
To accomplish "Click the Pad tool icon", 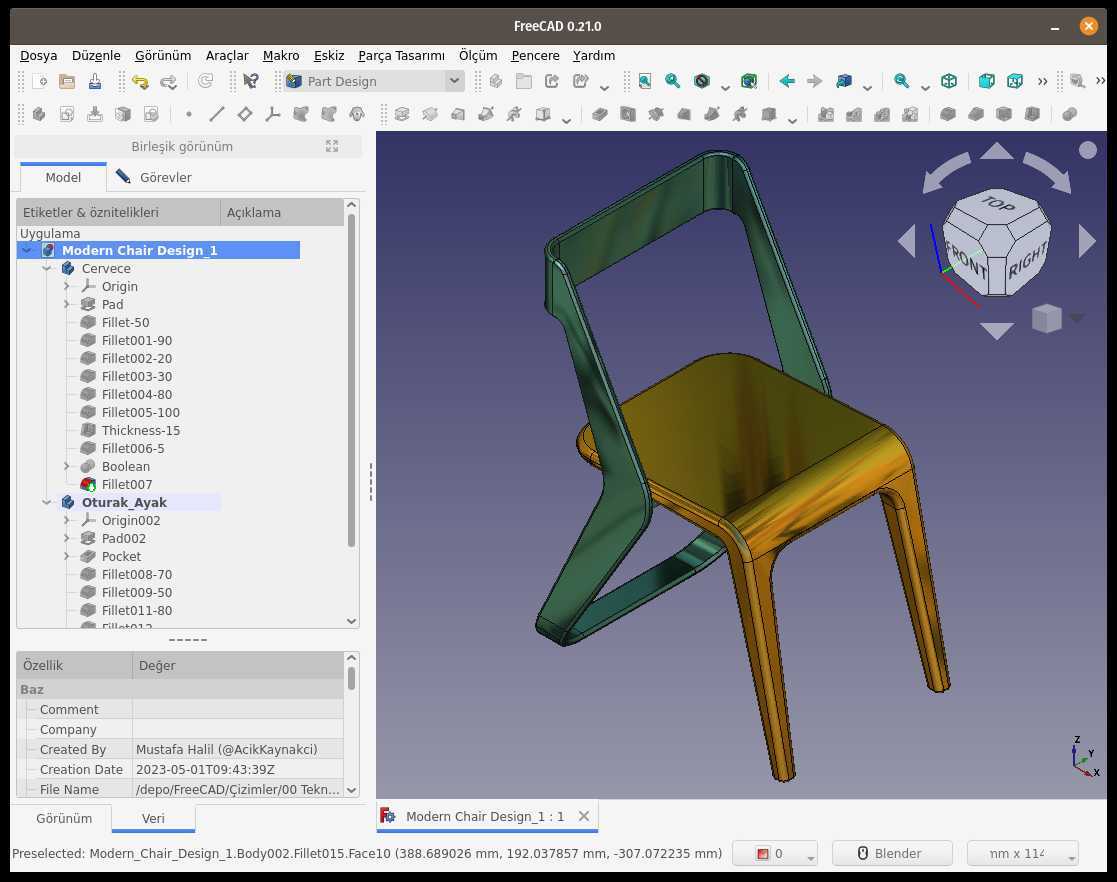I will pyautogui.click(x=402, y=114).
